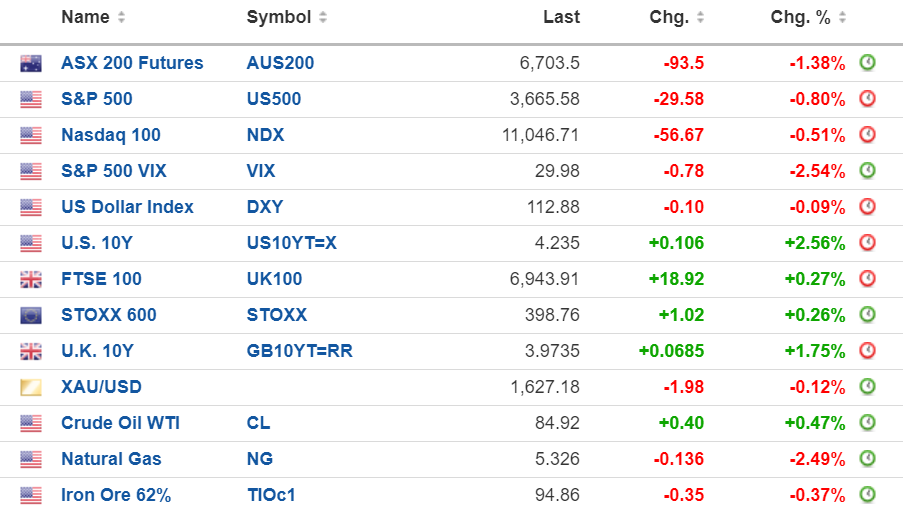The height and width of the screenshot is (519, 903).
Task: Click the GB10YT=RR symbol link
Action: tap(299, 351)
